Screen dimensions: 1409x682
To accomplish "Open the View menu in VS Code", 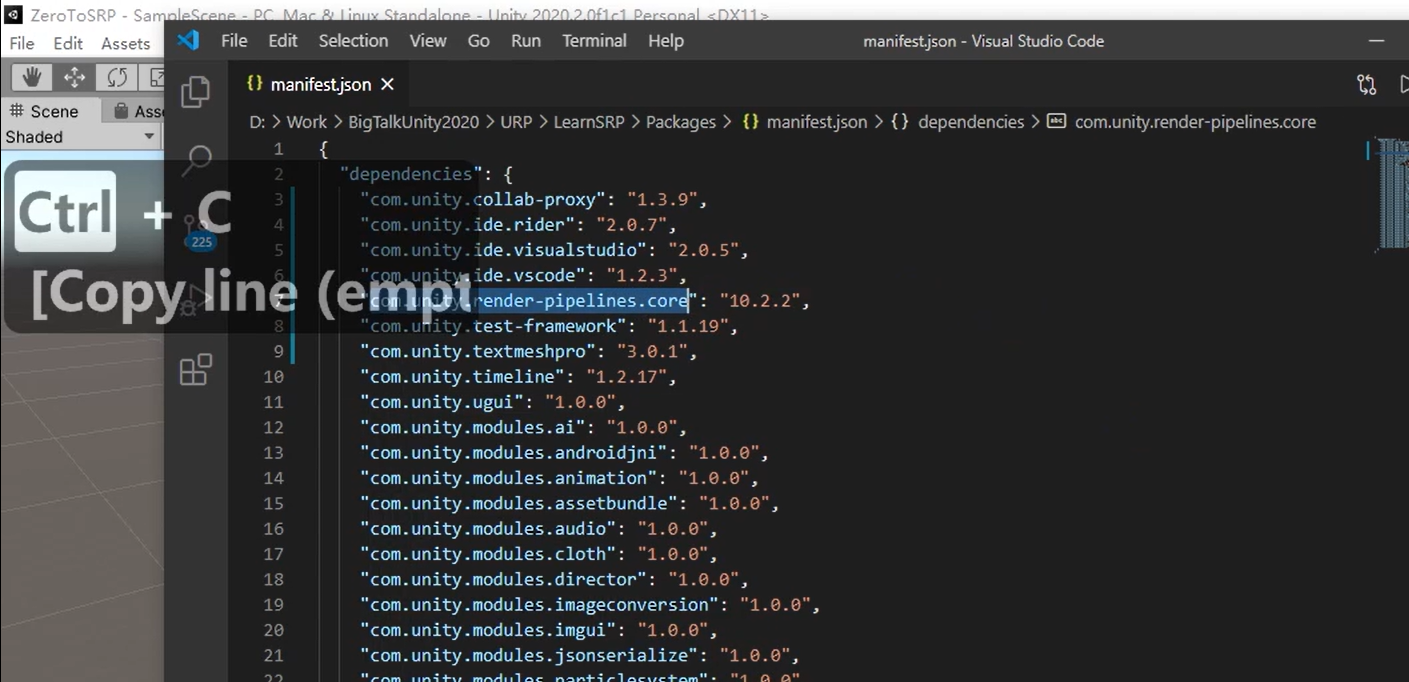I will click(x=428, y=41).
